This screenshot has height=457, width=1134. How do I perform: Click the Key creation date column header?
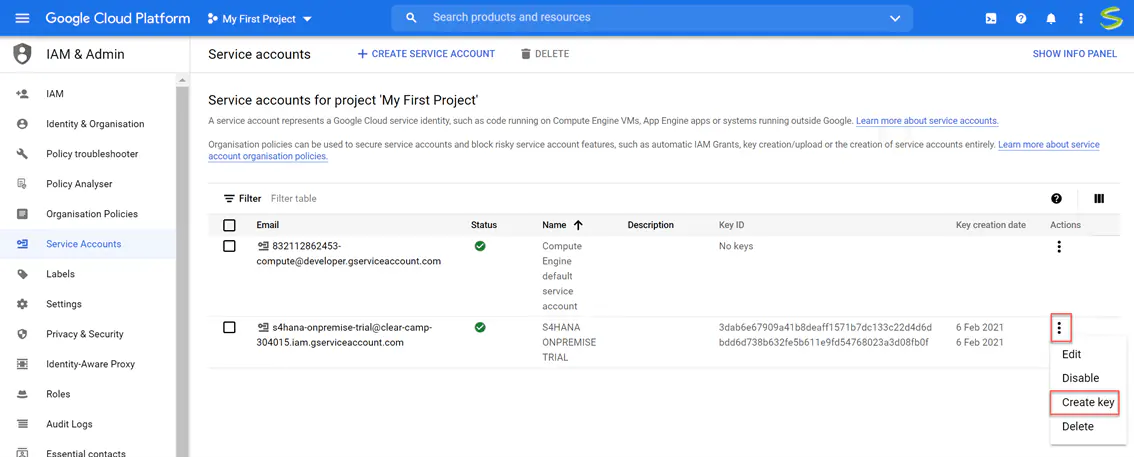991,225
